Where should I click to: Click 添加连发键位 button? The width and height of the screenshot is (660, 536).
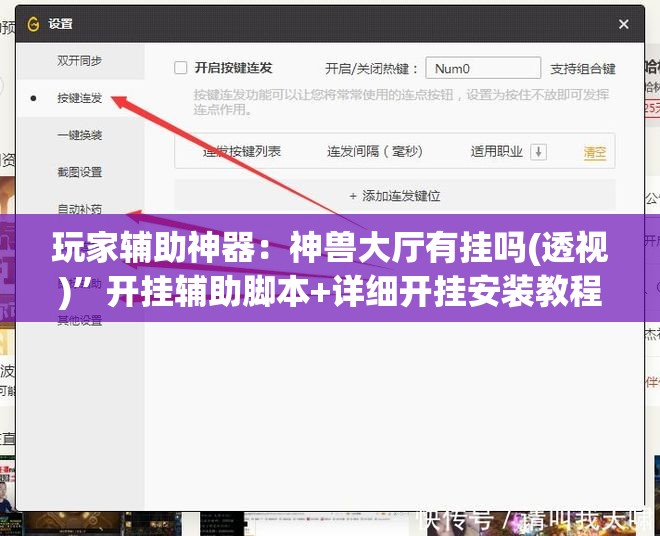(395, 196)
